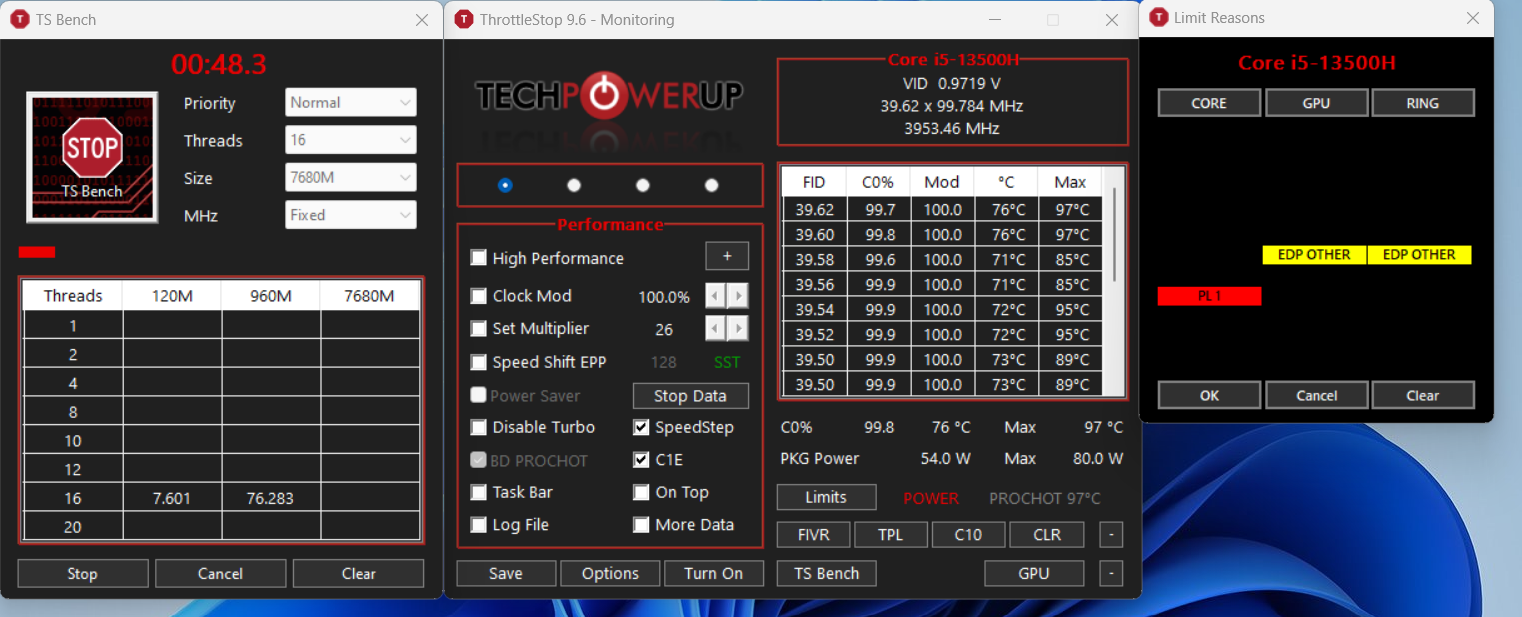Click the 76.283 result cell

point(271,498)
